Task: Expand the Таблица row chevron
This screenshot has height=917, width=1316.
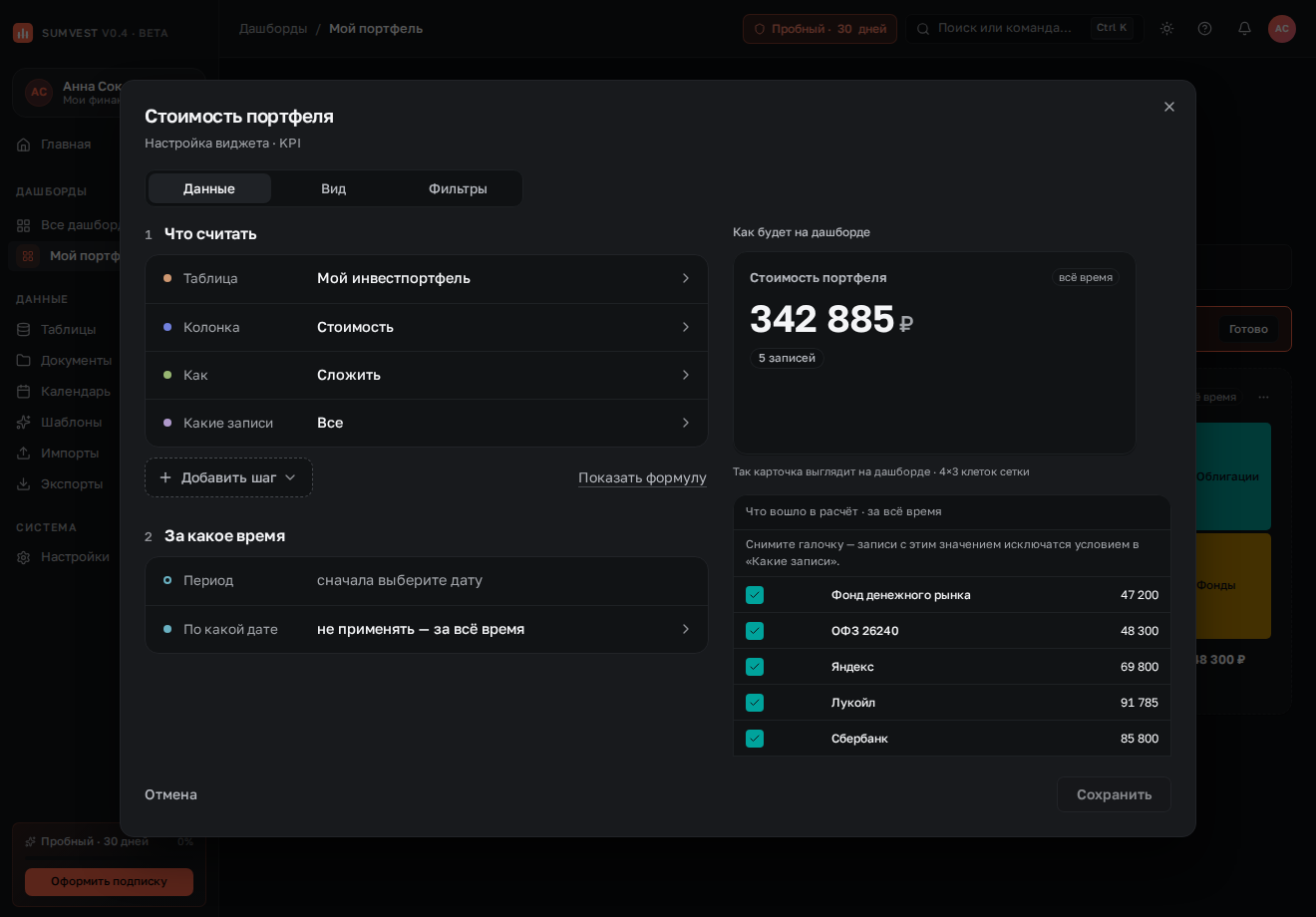Action: click(686, 278)
